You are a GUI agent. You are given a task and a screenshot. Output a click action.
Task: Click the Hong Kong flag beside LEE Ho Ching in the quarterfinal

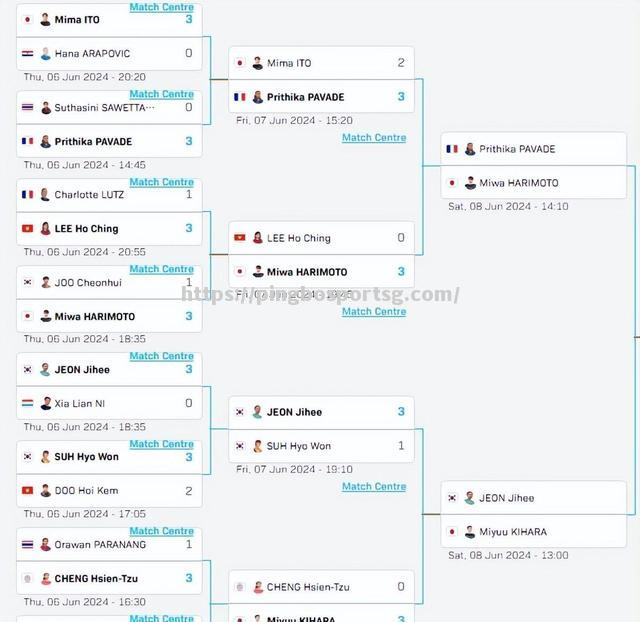click(x=240, y=238)
